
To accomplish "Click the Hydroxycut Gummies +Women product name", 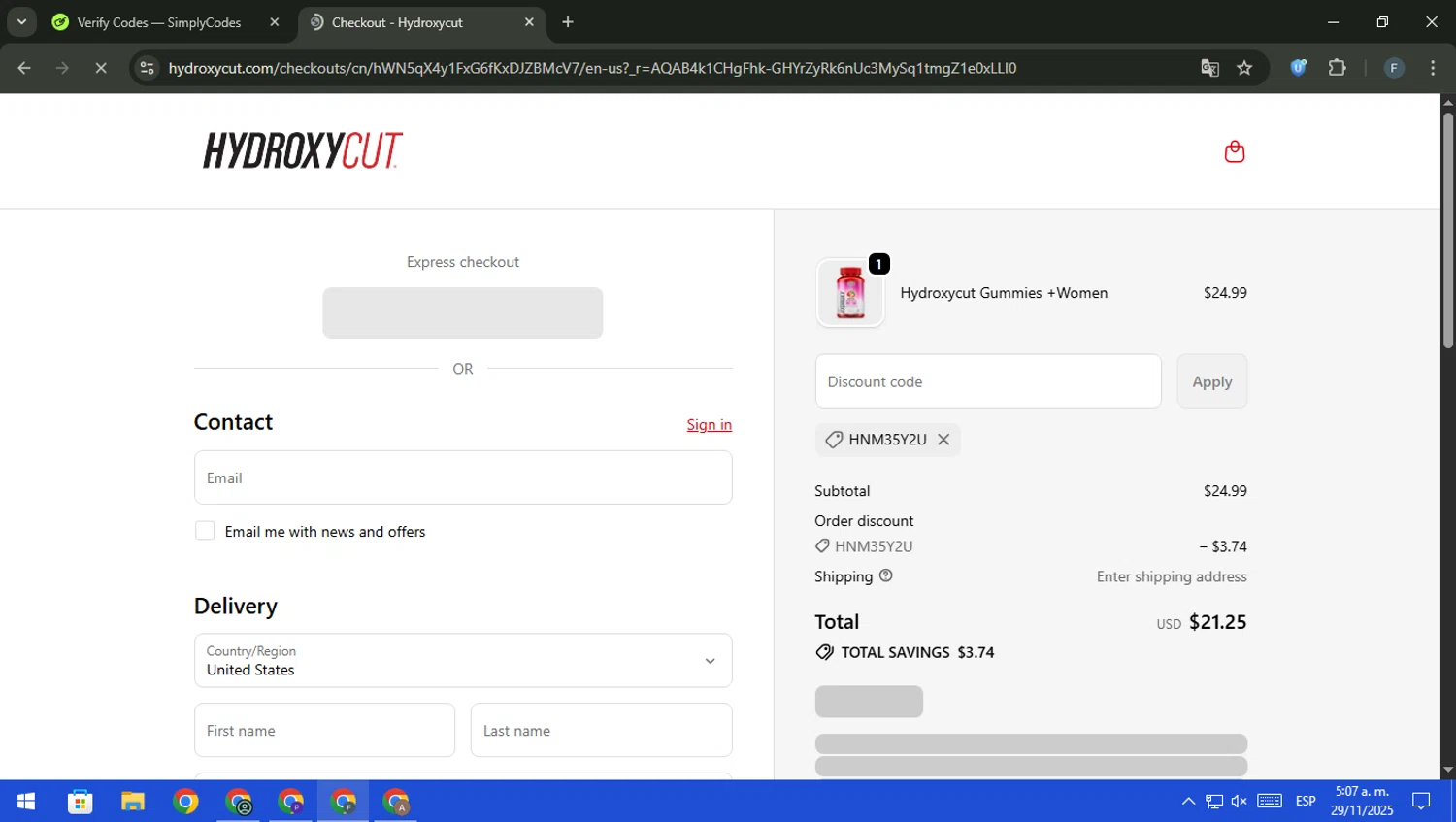I will point(1004,293).
